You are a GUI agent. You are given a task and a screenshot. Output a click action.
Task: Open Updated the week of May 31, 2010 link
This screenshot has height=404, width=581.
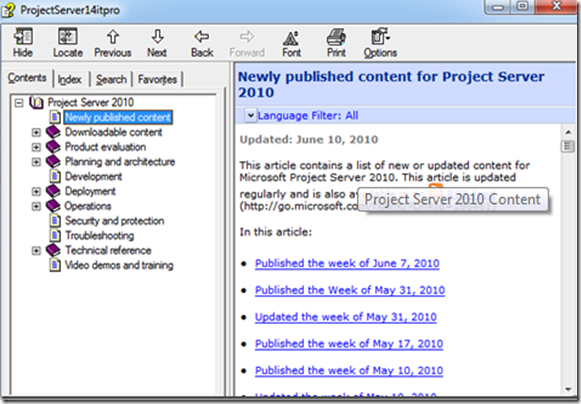pyautogui.click(x=346, y=317)
